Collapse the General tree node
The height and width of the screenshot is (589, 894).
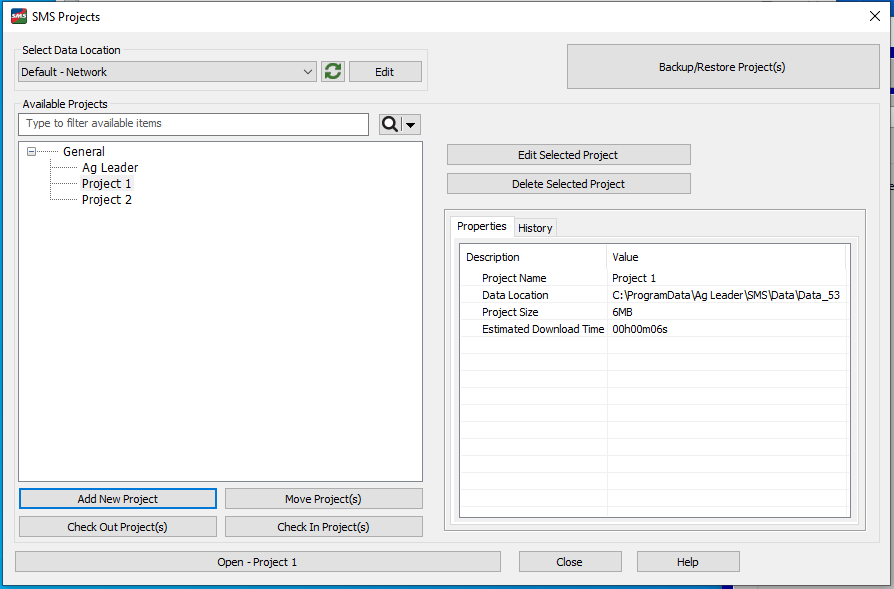click(x=31, y=152)
